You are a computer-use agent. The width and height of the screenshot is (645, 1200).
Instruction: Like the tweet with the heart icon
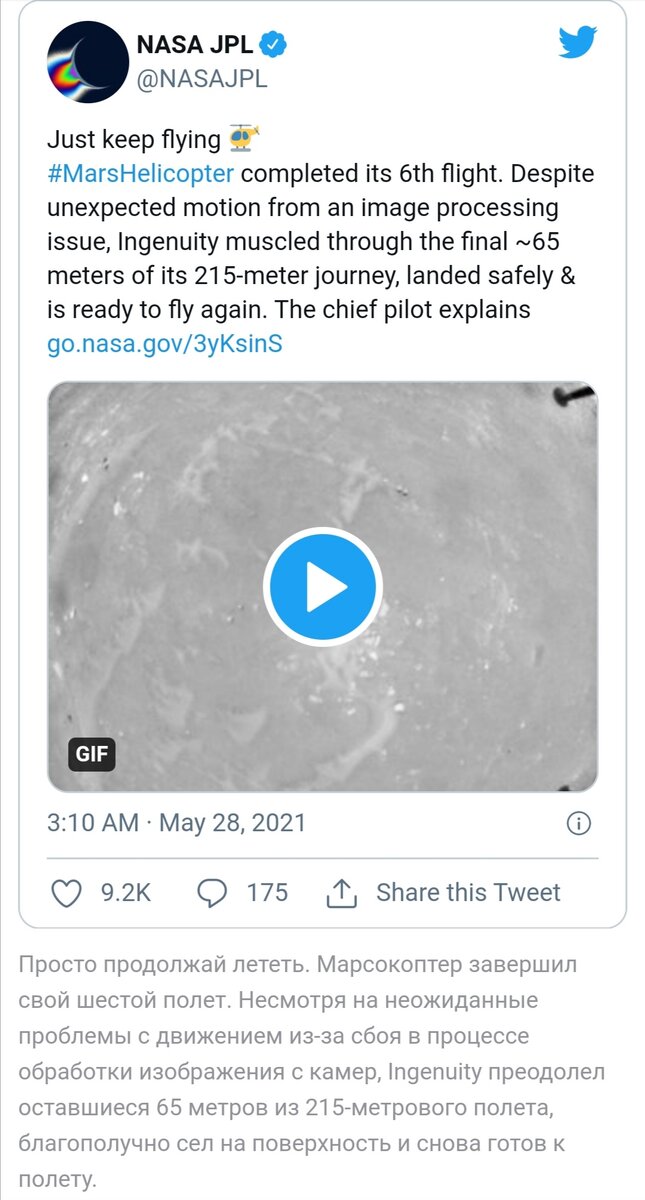pyautogui.click(x=66, y=892)
